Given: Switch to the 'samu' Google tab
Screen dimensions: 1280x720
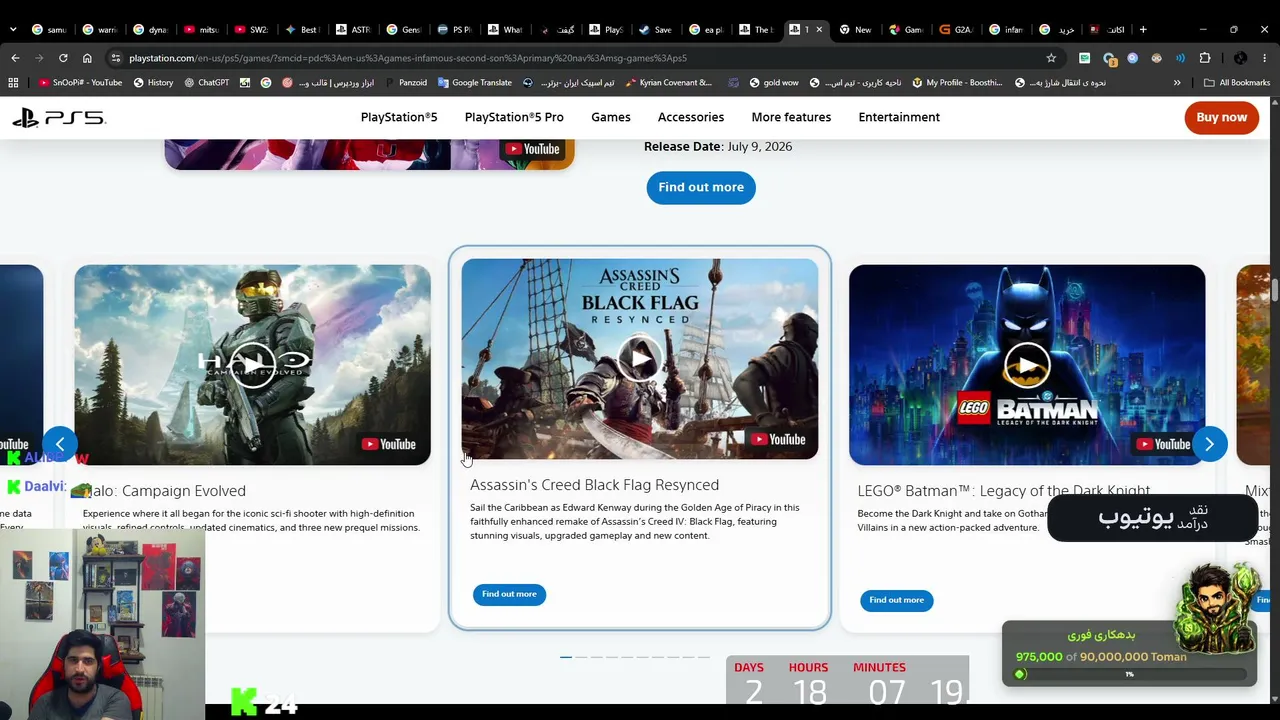Looking at the screenshot, I should (49, 29).
